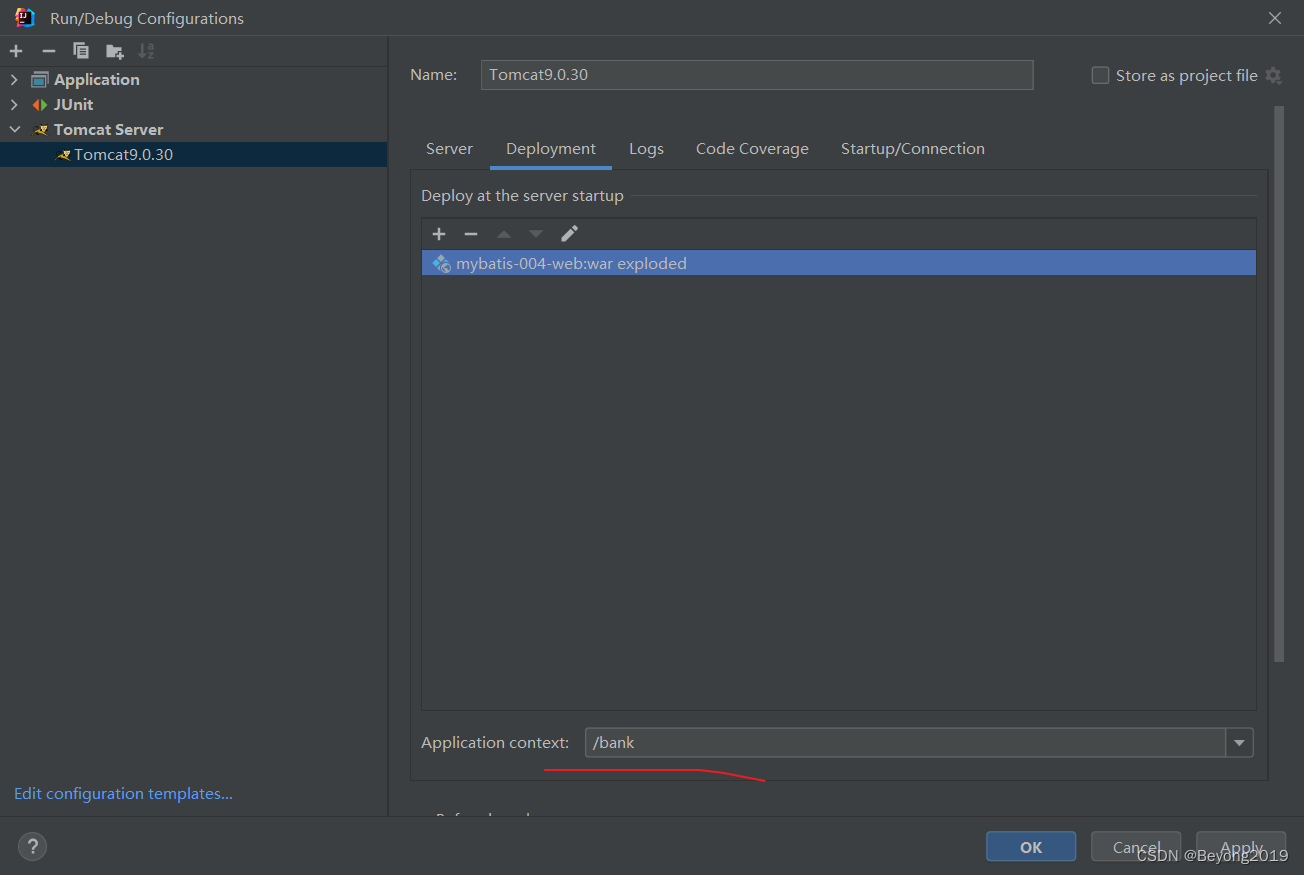1304x875 pixels.
Task: Open the Code Coverage tab
Action: 752,149
